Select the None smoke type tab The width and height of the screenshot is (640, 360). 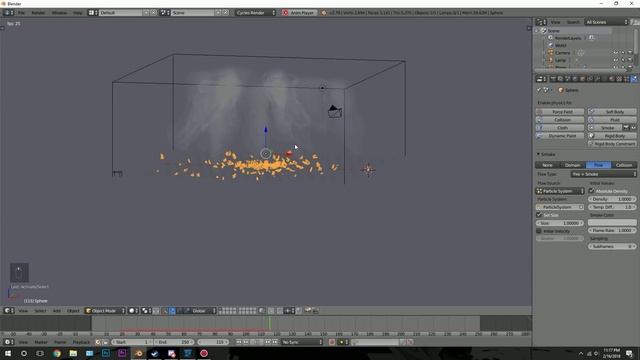click(547, 165)
